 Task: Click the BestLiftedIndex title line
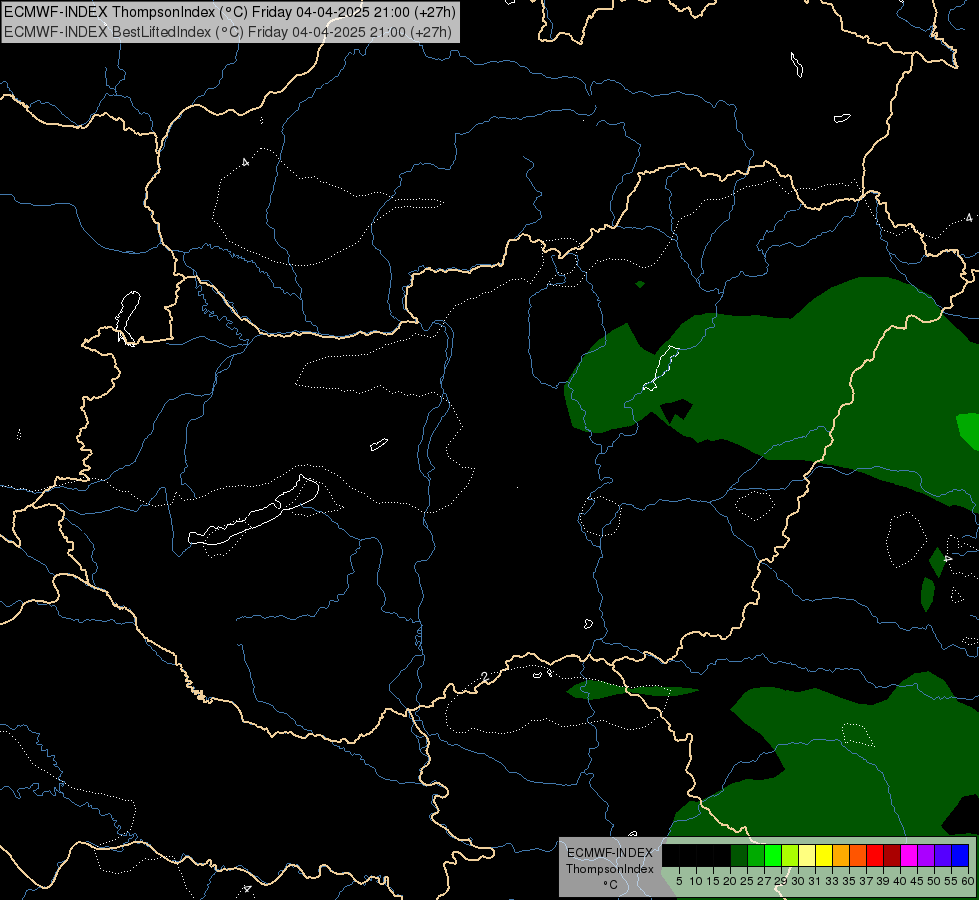(x=228, y=32)
